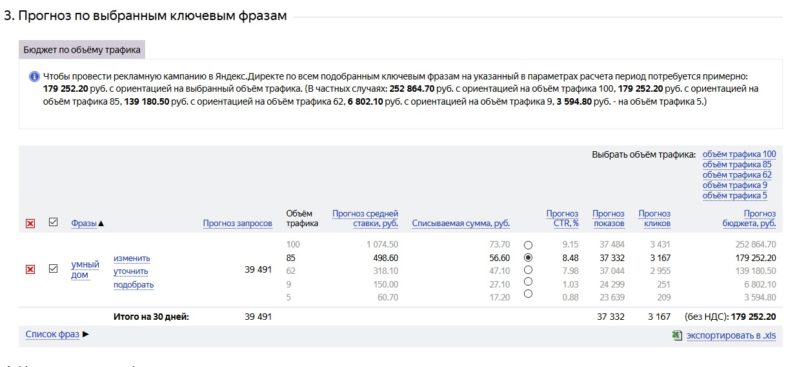Click the 'Объём трафика' column header text
Image resolution: width=797 pixels, height=367 pixels.
pos(302,219)
